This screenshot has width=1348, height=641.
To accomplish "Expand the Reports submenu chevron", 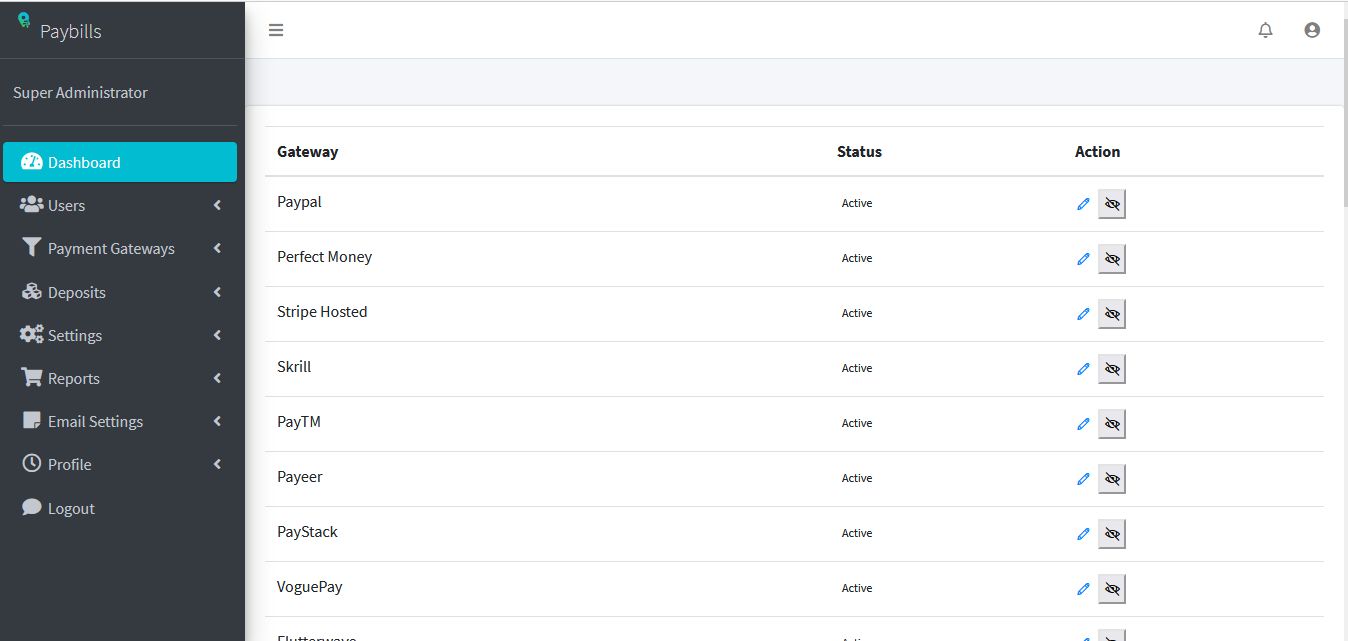I will point(217,378).
